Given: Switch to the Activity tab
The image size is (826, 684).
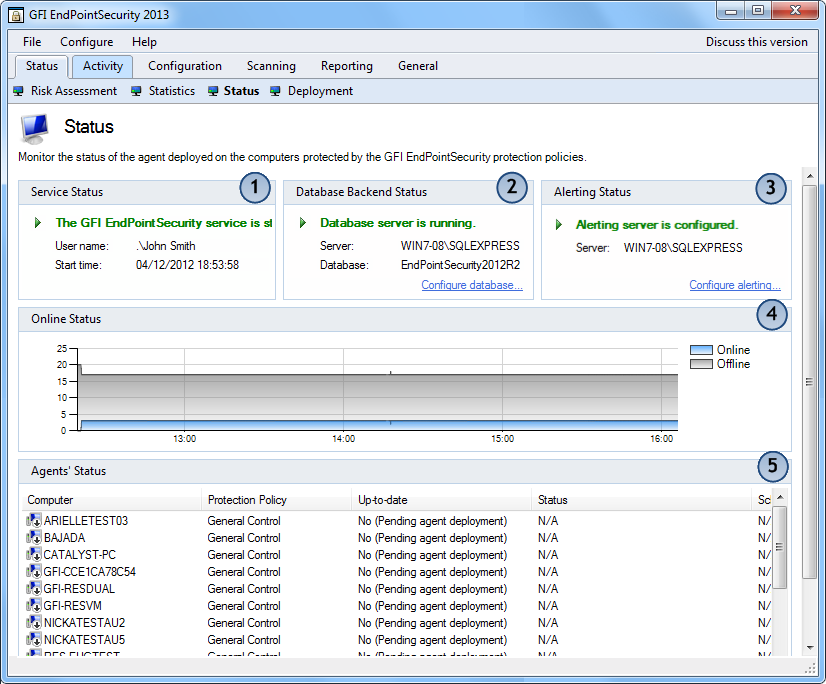Looking at the screenshot, I should (103, 66).
